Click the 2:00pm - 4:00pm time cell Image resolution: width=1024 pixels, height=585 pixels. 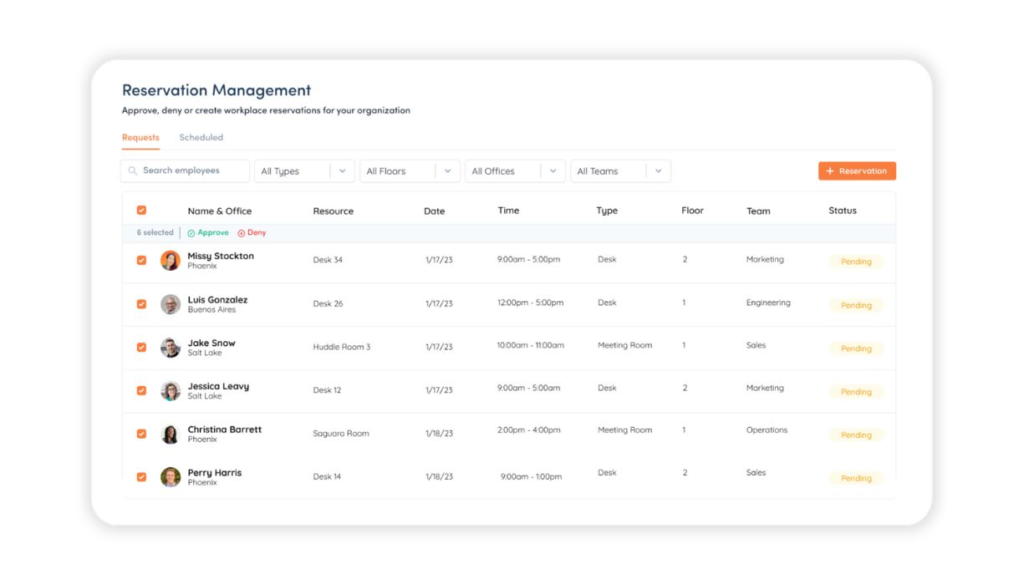tap(529, 430)
